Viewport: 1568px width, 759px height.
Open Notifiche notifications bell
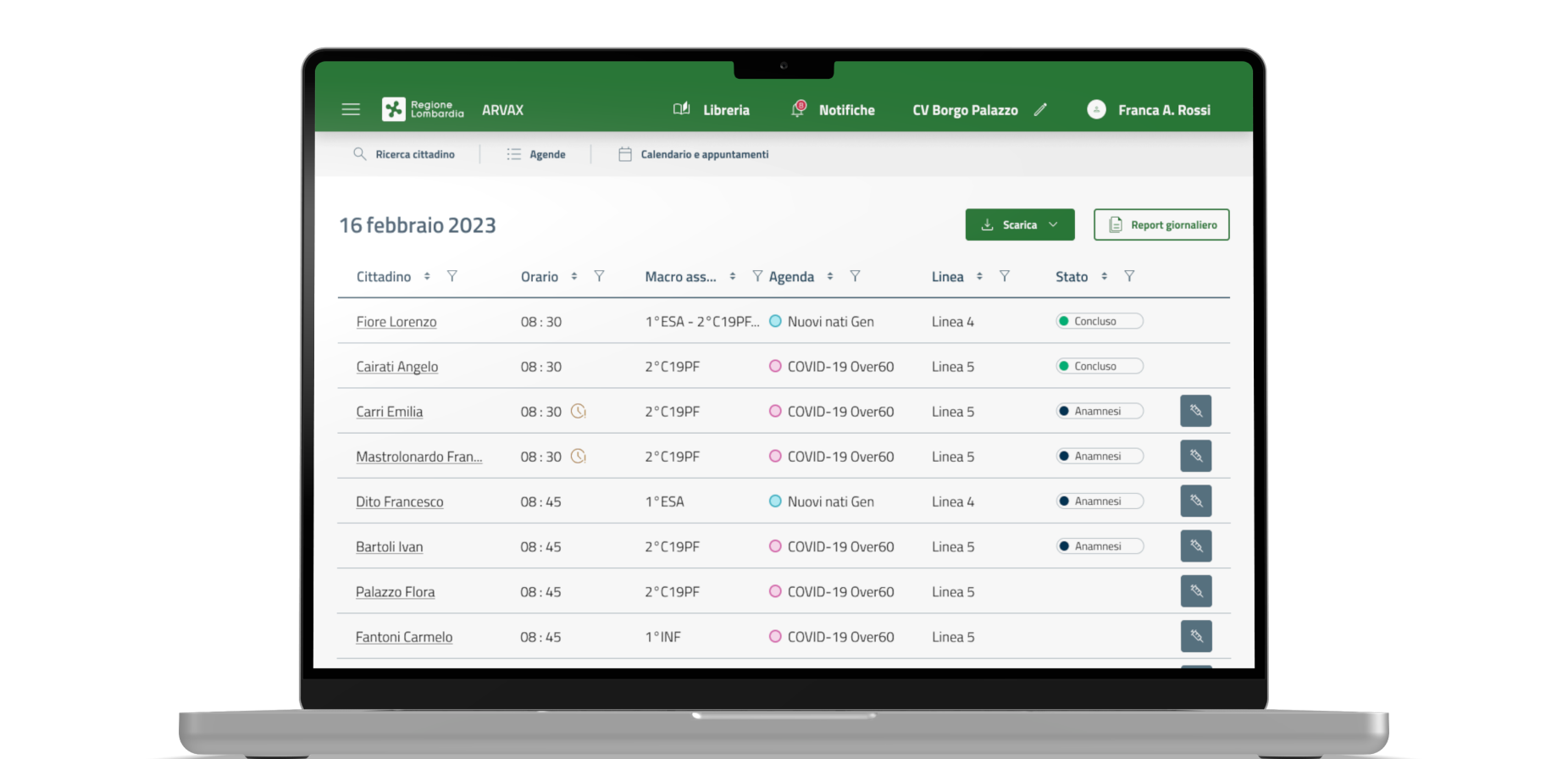click(x=798, y=108)
